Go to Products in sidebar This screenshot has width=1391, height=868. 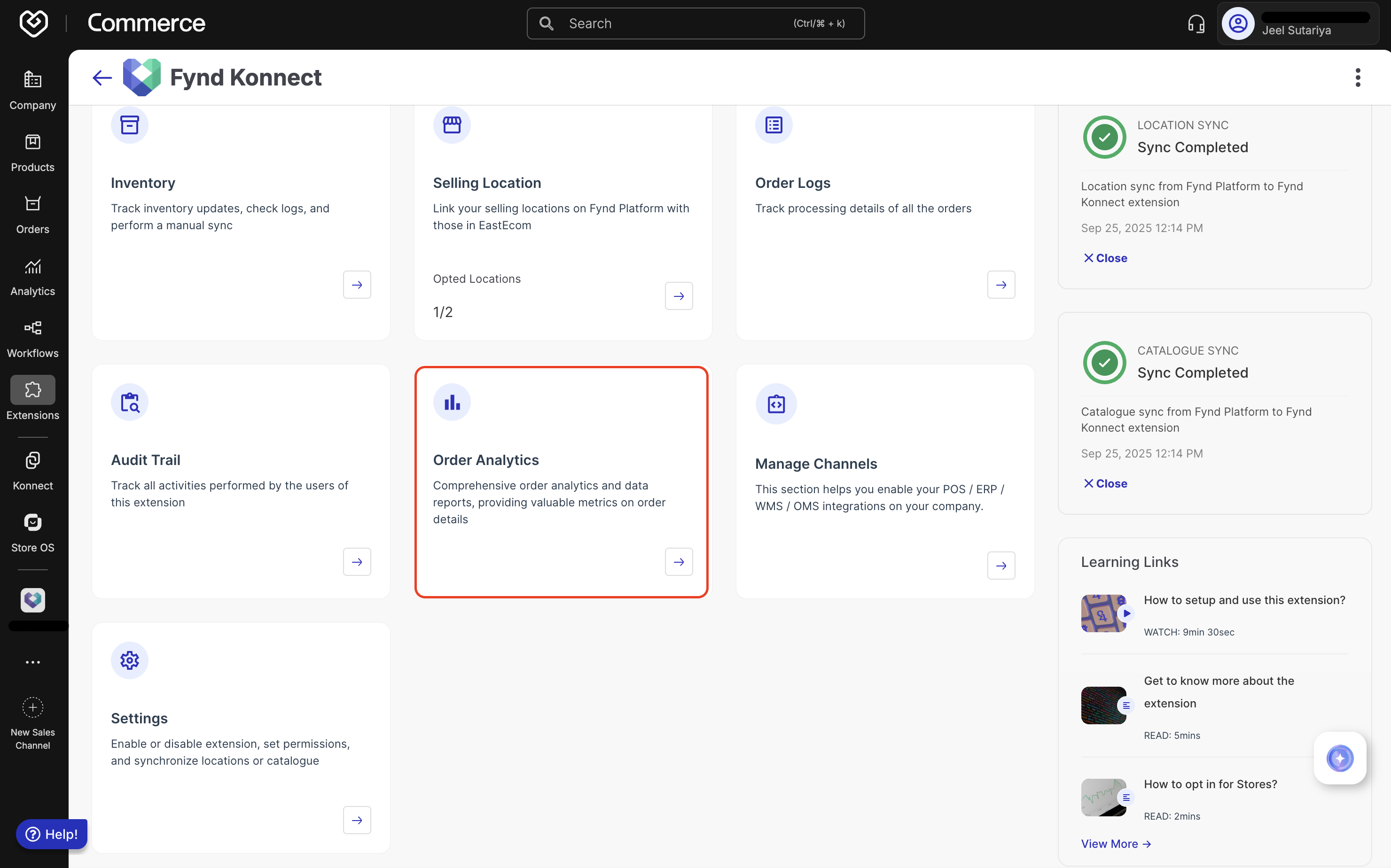(x=33, y=153)
